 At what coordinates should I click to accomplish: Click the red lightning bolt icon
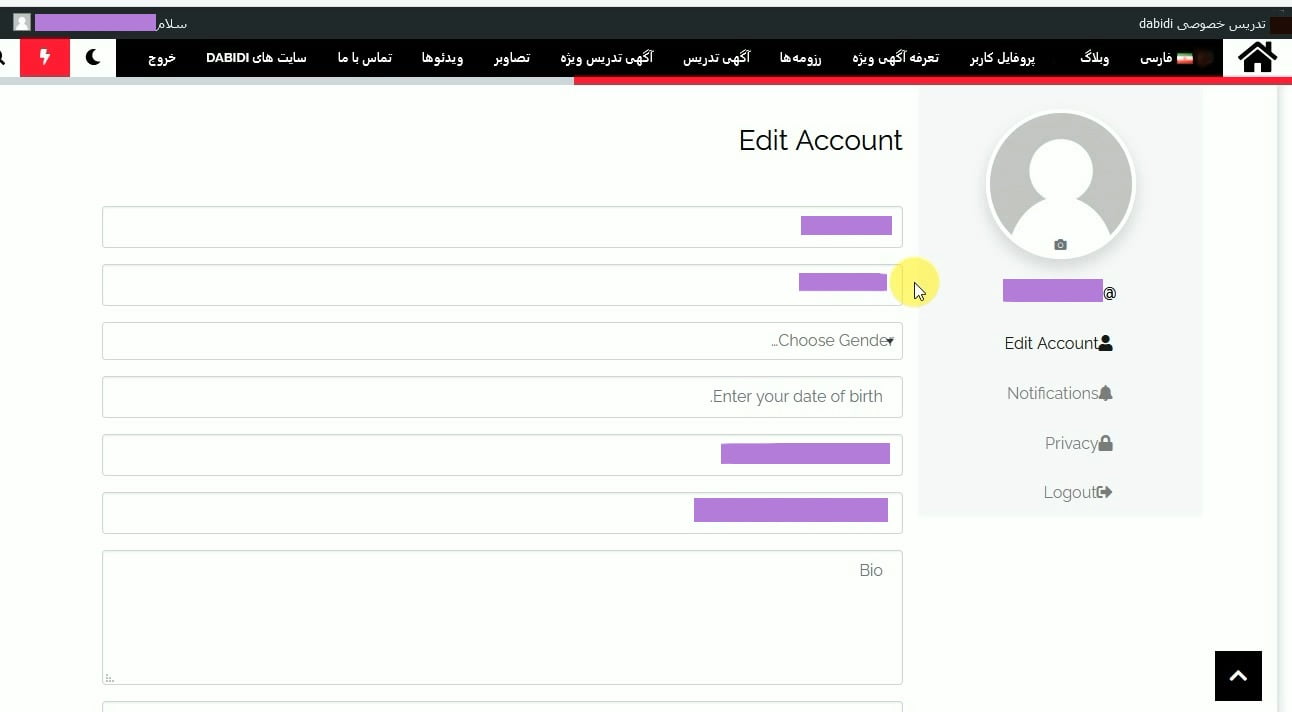pos(45,58)
